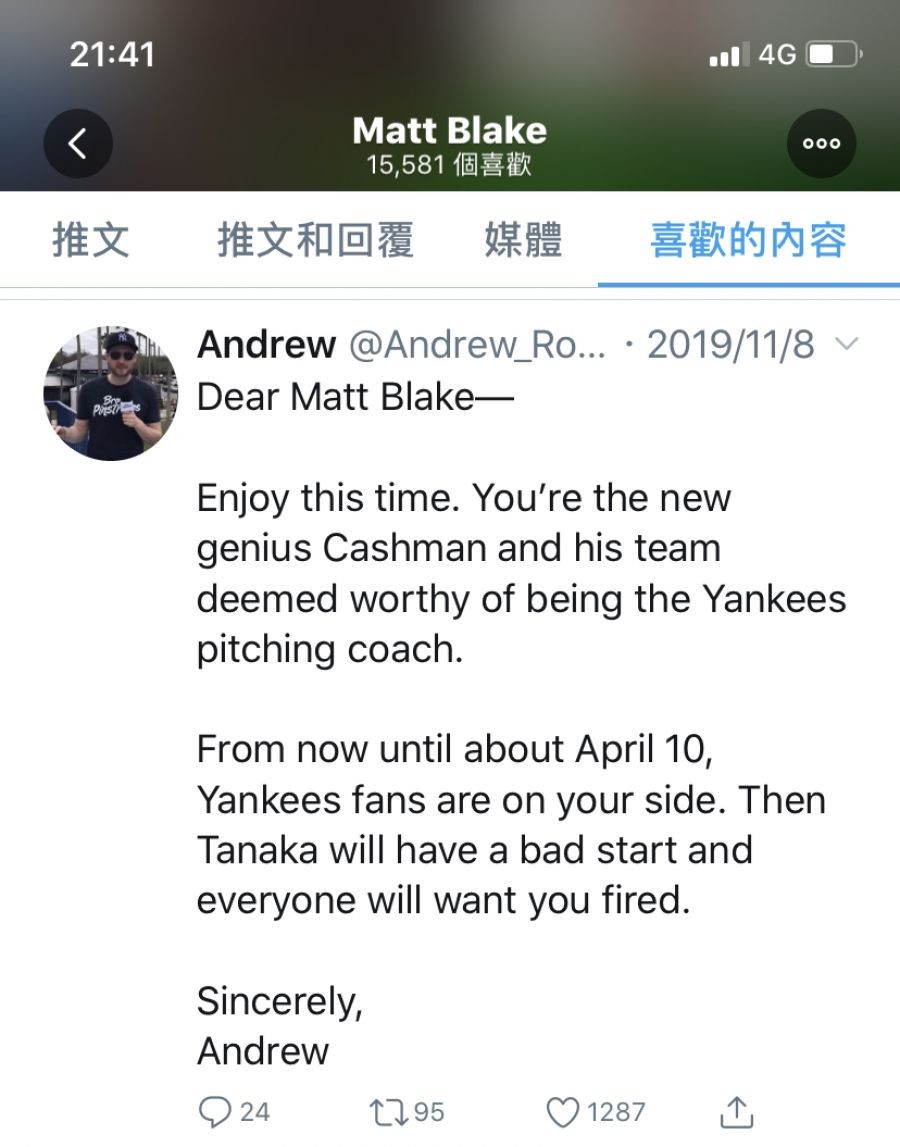Switch to the 推文 tab
This screenshot has height=1147, width=900.
(x=91, y=241)
